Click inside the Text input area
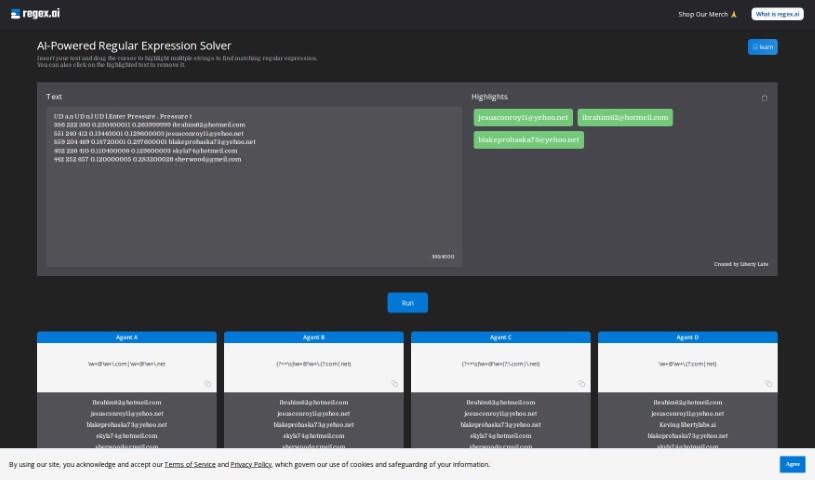The width and height of the screenshot is (815, 480). [x=254, y=187]
